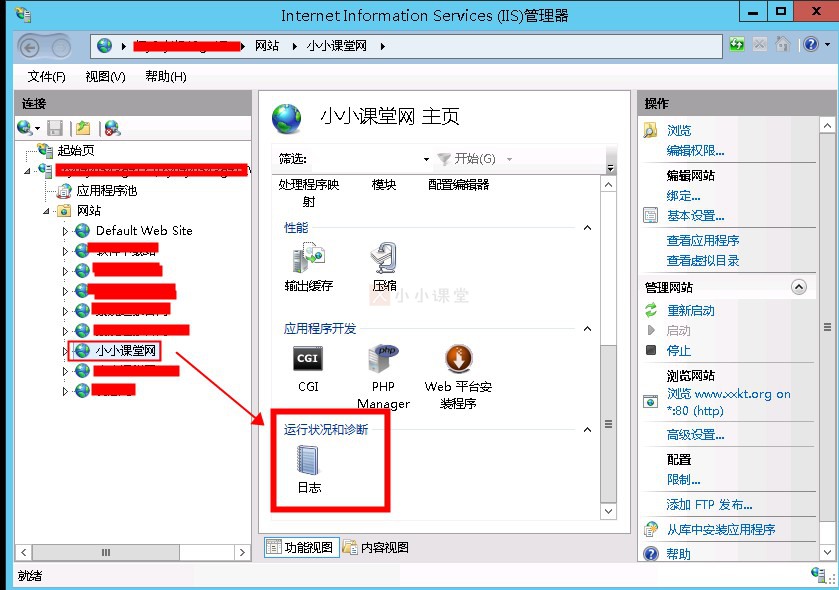Image resolution: width=839 pixels, height=590 pixels.
Task: Click the forward navigation arrow
Action: click(60, 48)
